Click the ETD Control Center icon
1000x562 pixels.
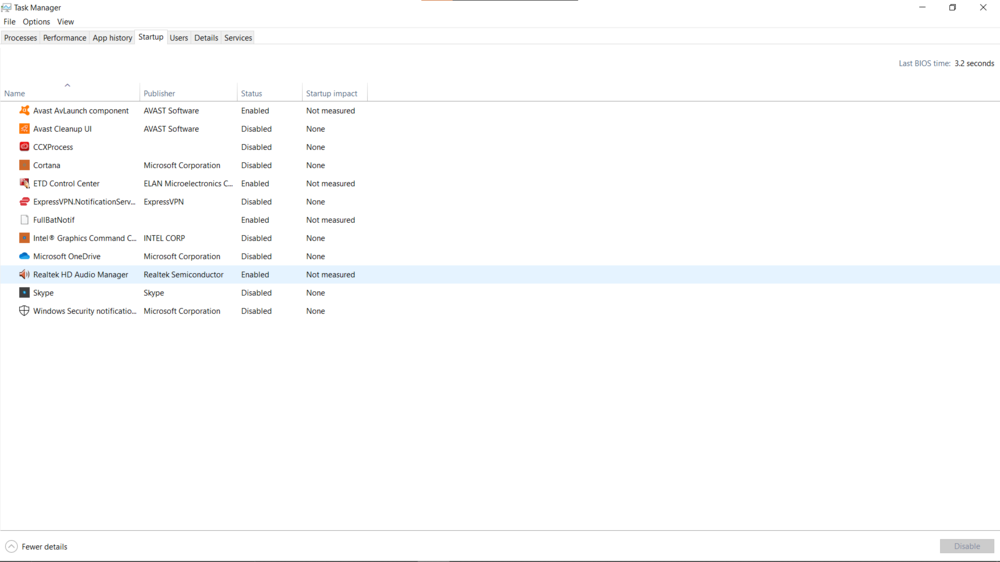[x=24, y=184]
